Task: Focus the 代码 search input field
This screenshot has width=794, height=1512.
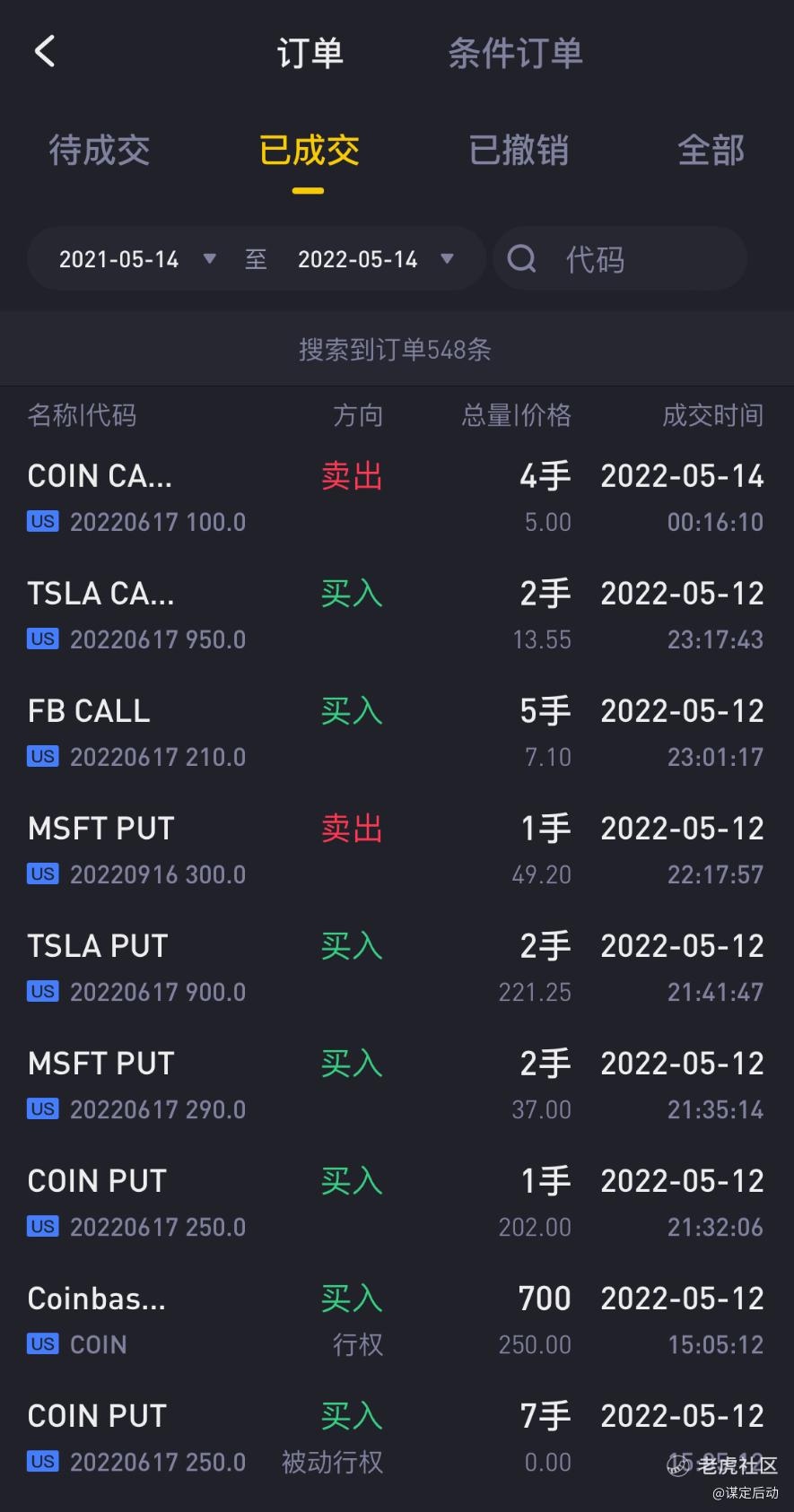Action: click(x=621, y=258)
